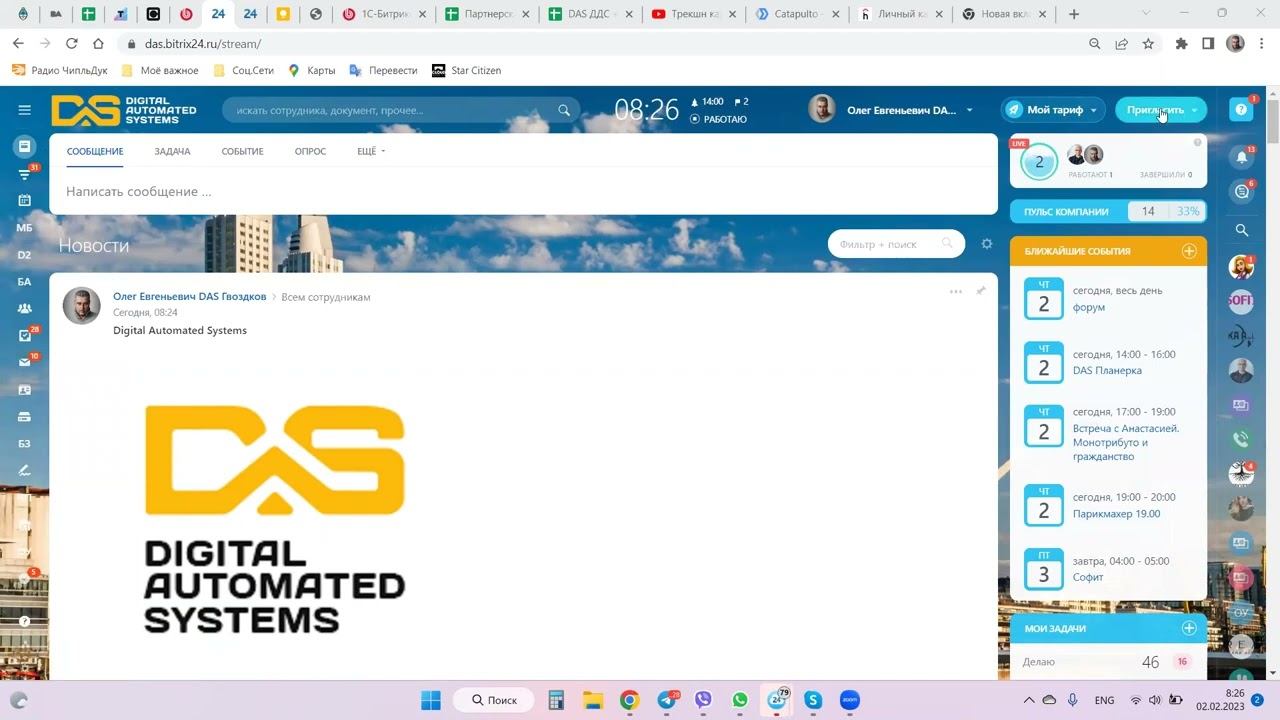1280x720 pixels.
Task: Open the Делаю tasks count row
Action: [x=1108, y=662]
